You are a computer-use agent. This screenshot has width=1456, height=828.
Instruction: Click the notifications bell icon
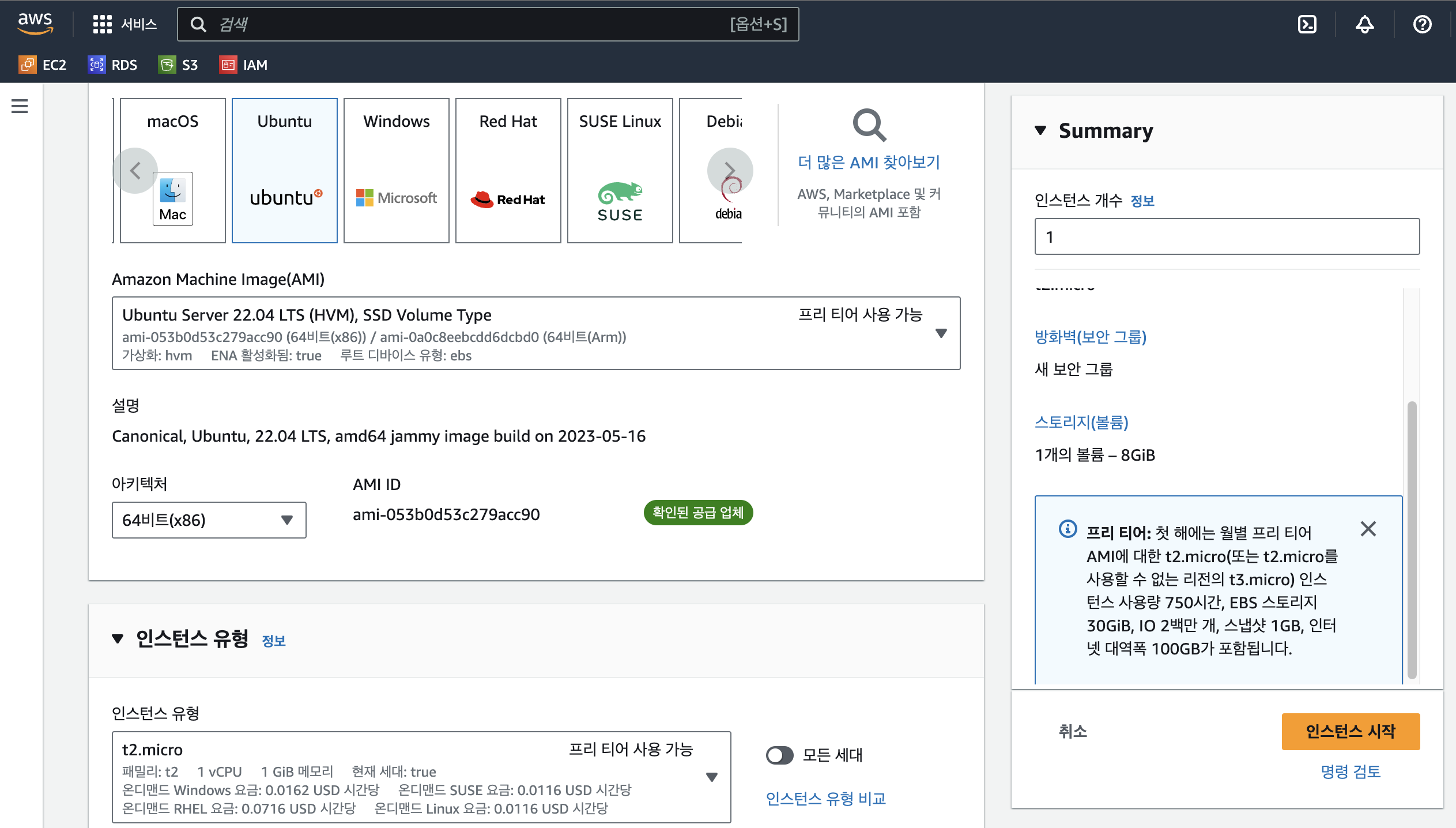(x=1364, y=24)
